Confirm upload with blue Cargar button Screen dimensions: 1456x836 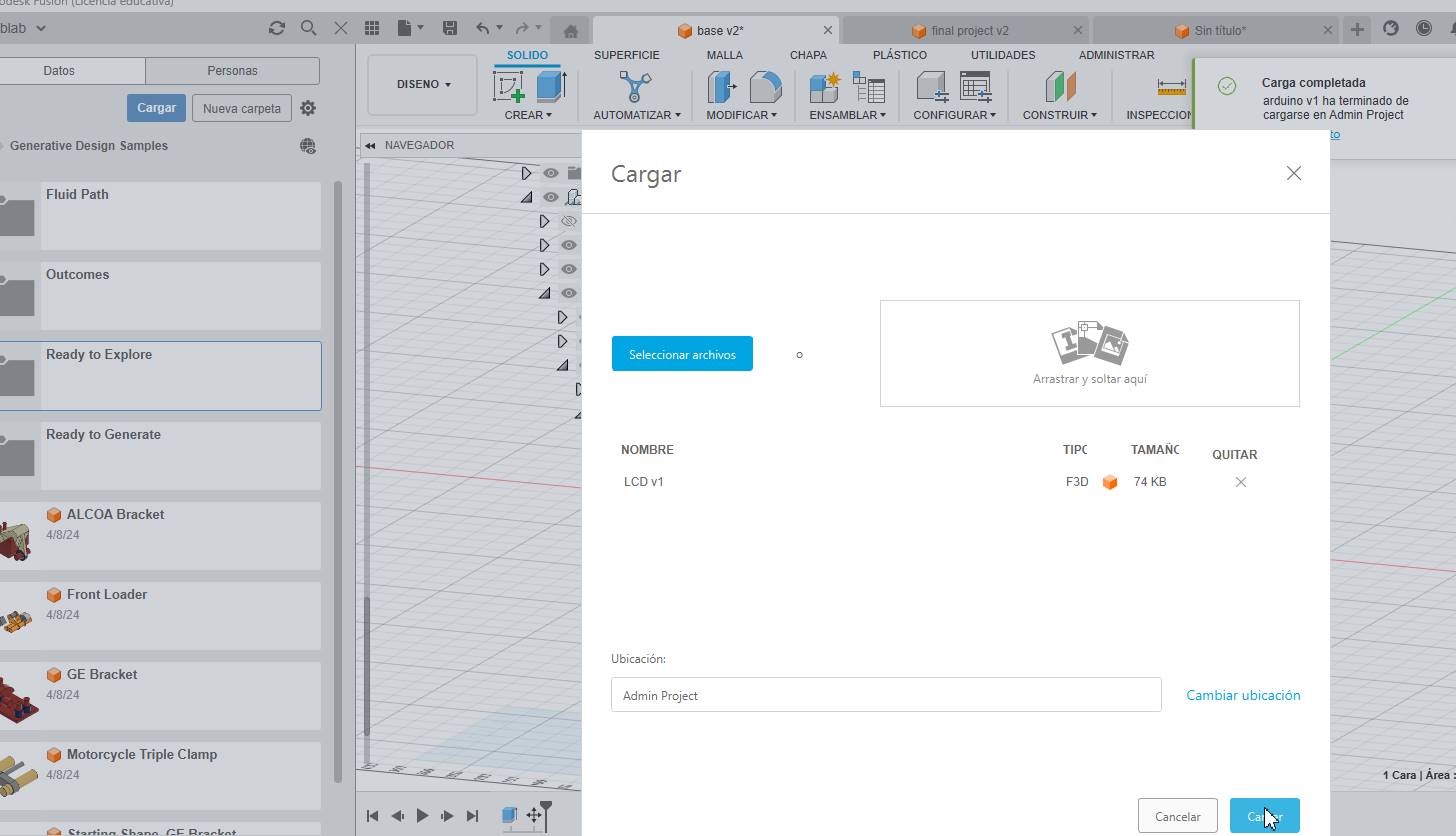click(x=1264, y=816)
